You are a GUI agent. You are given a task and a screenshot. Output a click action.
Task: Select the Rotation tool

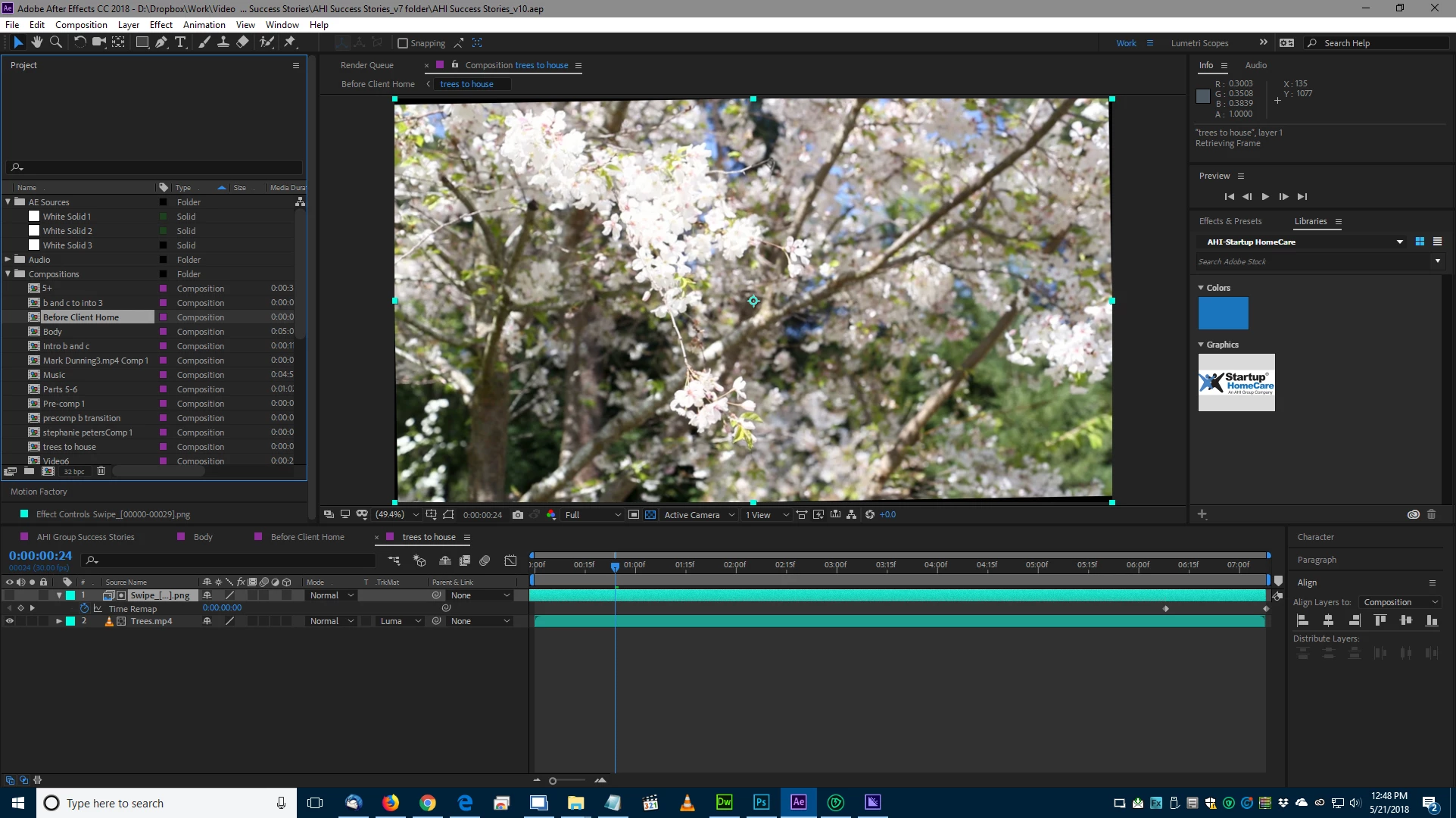click(80, 42)
